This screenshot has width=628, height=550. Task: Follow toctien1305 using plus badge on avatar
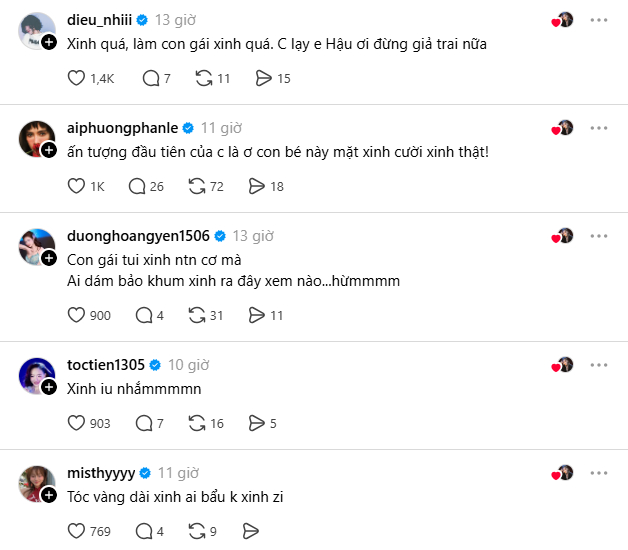(x=49, y=387)
